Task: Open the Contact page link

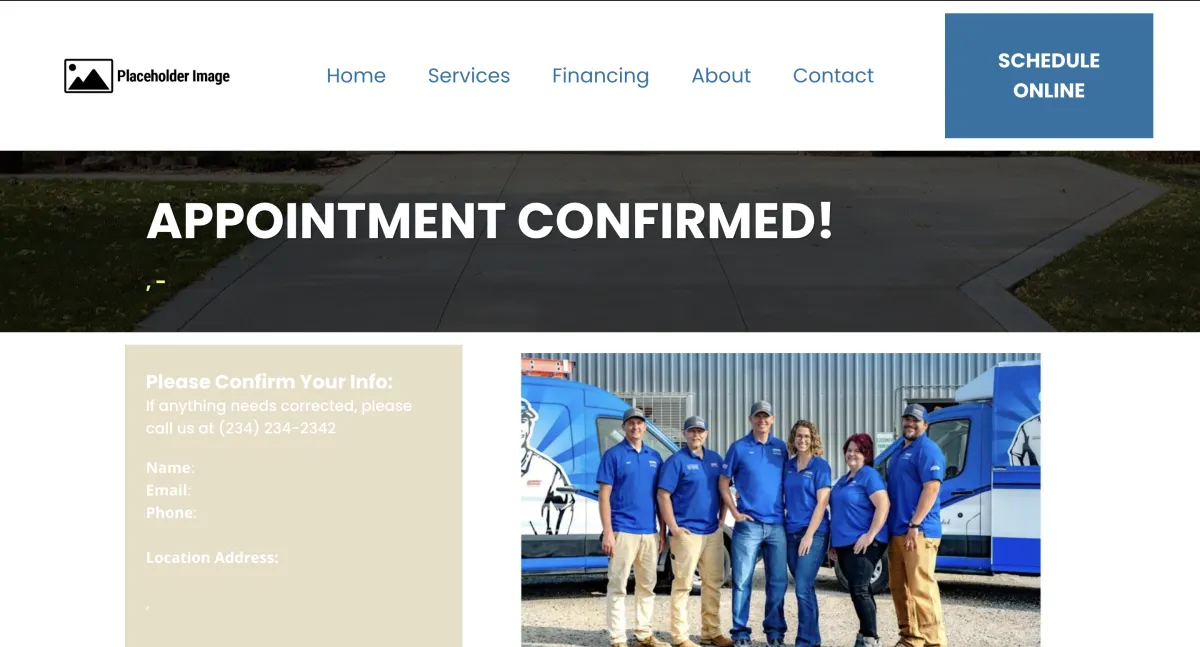Action: (x=833, y=76)
